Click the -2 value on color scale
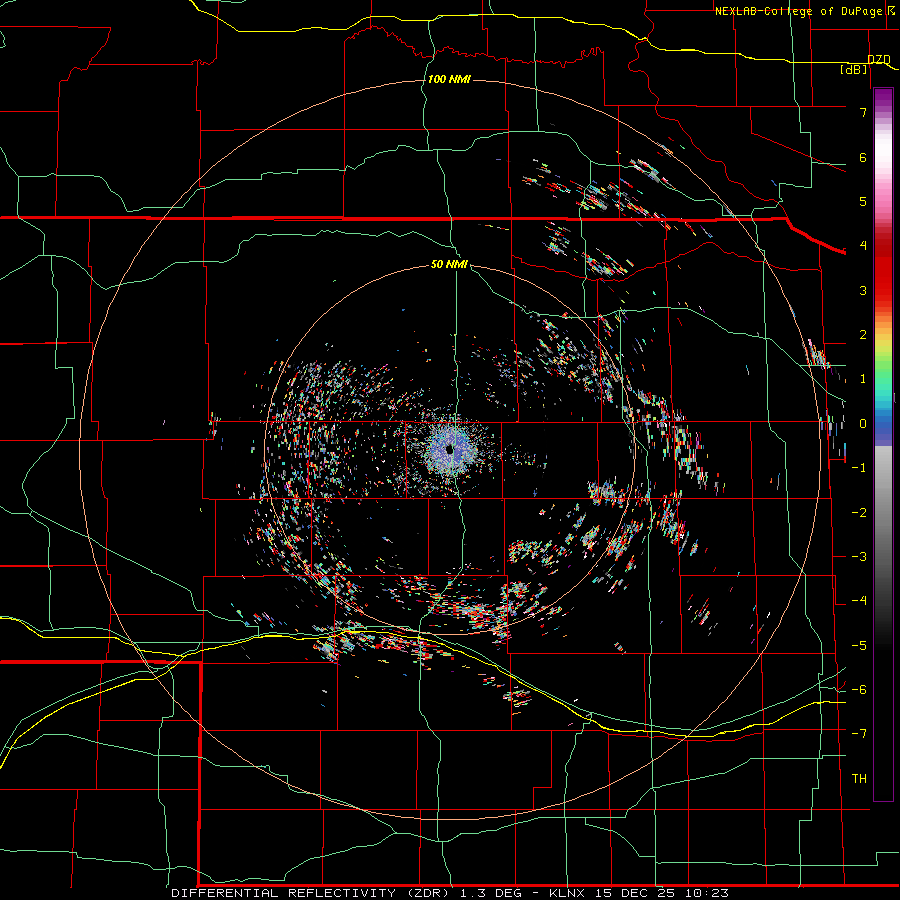The width and height of the screenshot is (900, 900). click(x=859, y=512)
